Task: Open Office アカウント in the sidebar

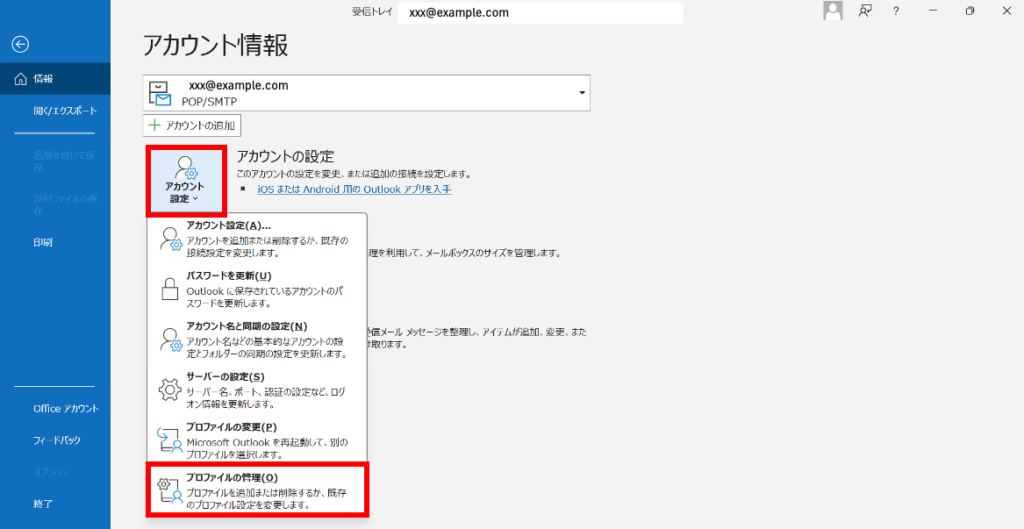Action: 65,408
